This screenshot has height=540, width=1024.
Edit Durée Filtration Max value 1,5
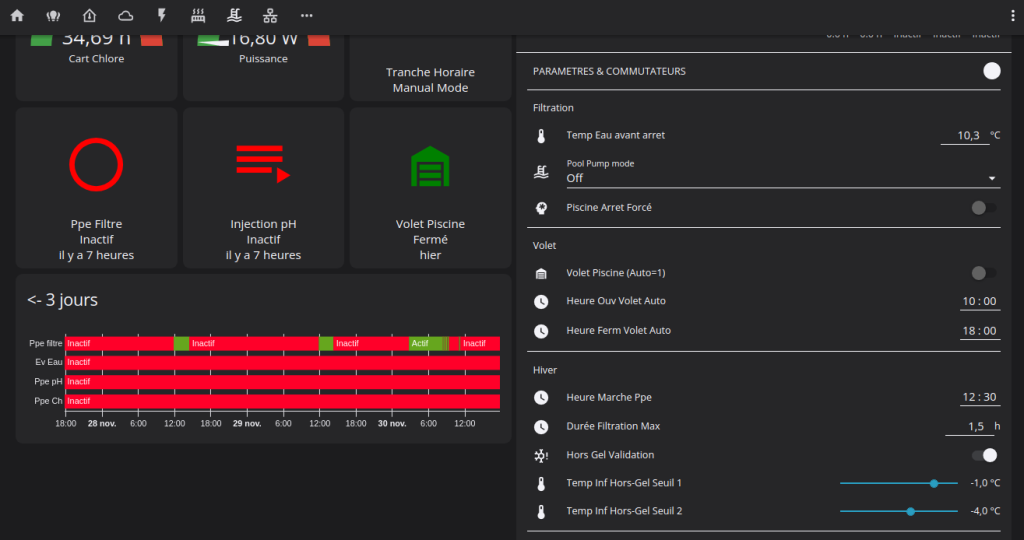pos(969,426)
